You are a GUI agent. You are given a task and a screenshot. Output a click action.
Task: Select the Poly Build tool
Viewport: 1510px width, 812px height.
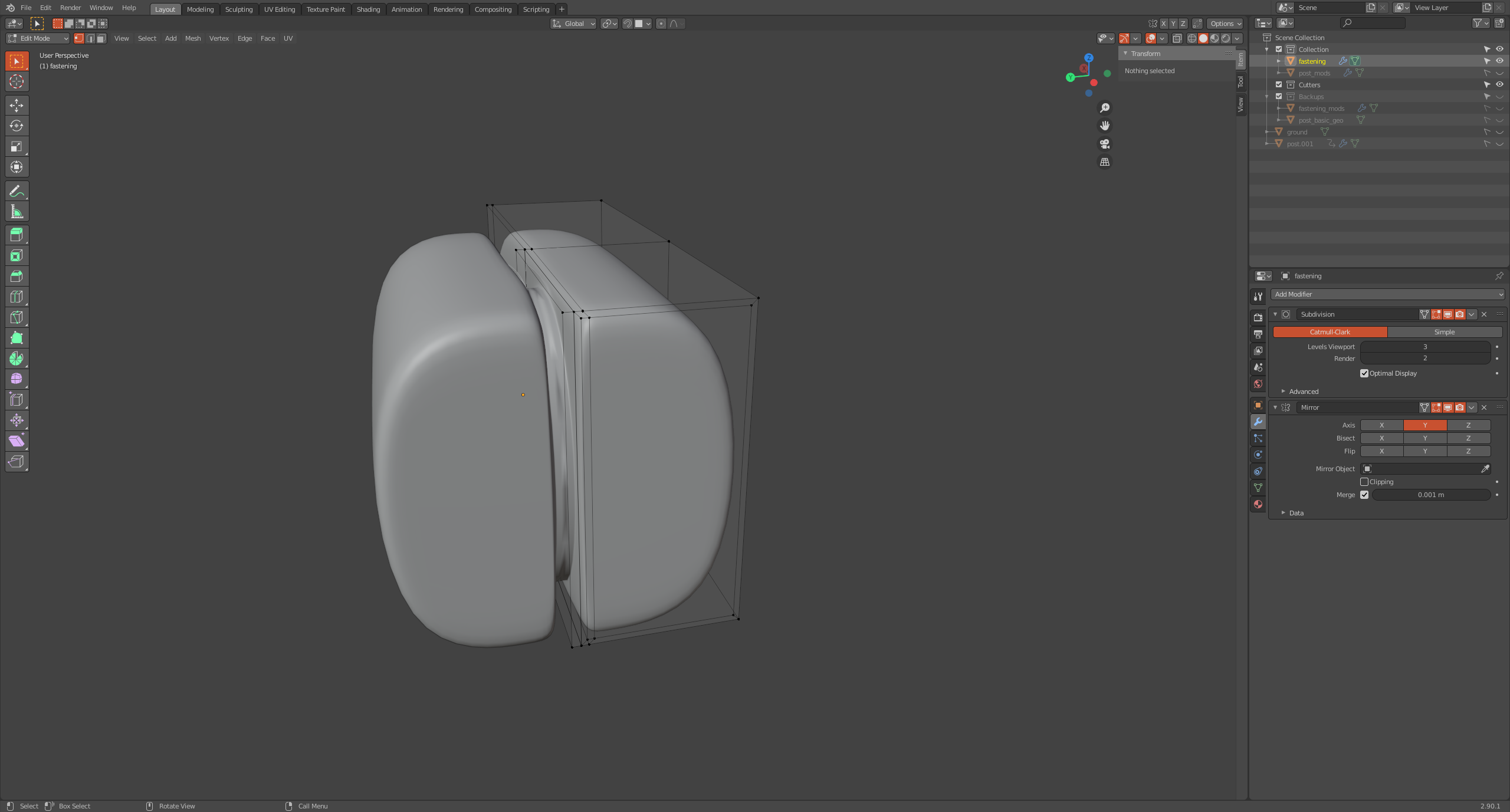click(x=17, y=338)
